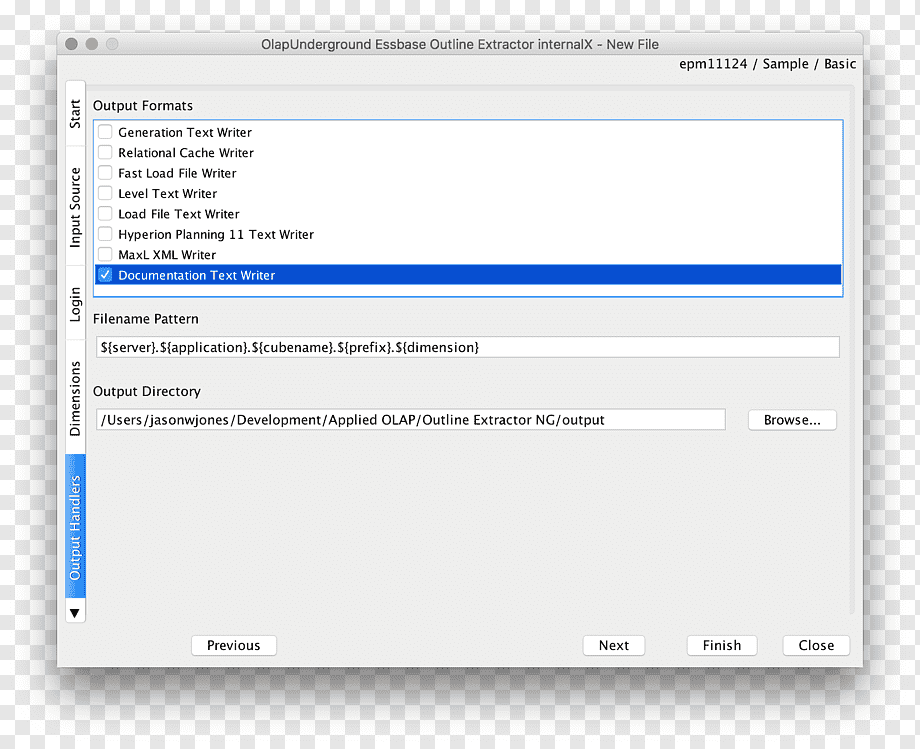The width and height of the screenshot is (920, 749).
Task: Tick the MaxL XML Writer checkbox
Action: tap(105, 255)
